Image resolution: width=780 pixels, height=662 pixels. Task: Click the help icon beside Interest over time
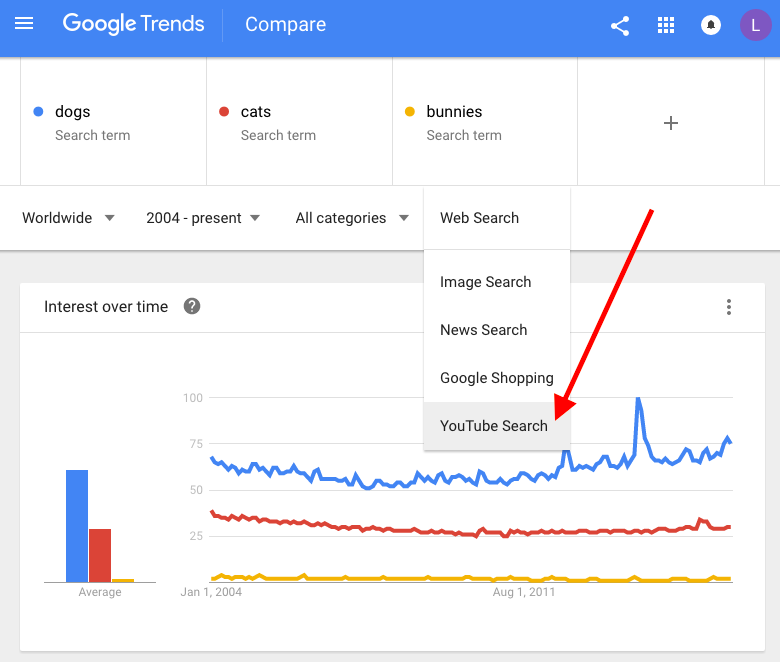pos(192,306)
